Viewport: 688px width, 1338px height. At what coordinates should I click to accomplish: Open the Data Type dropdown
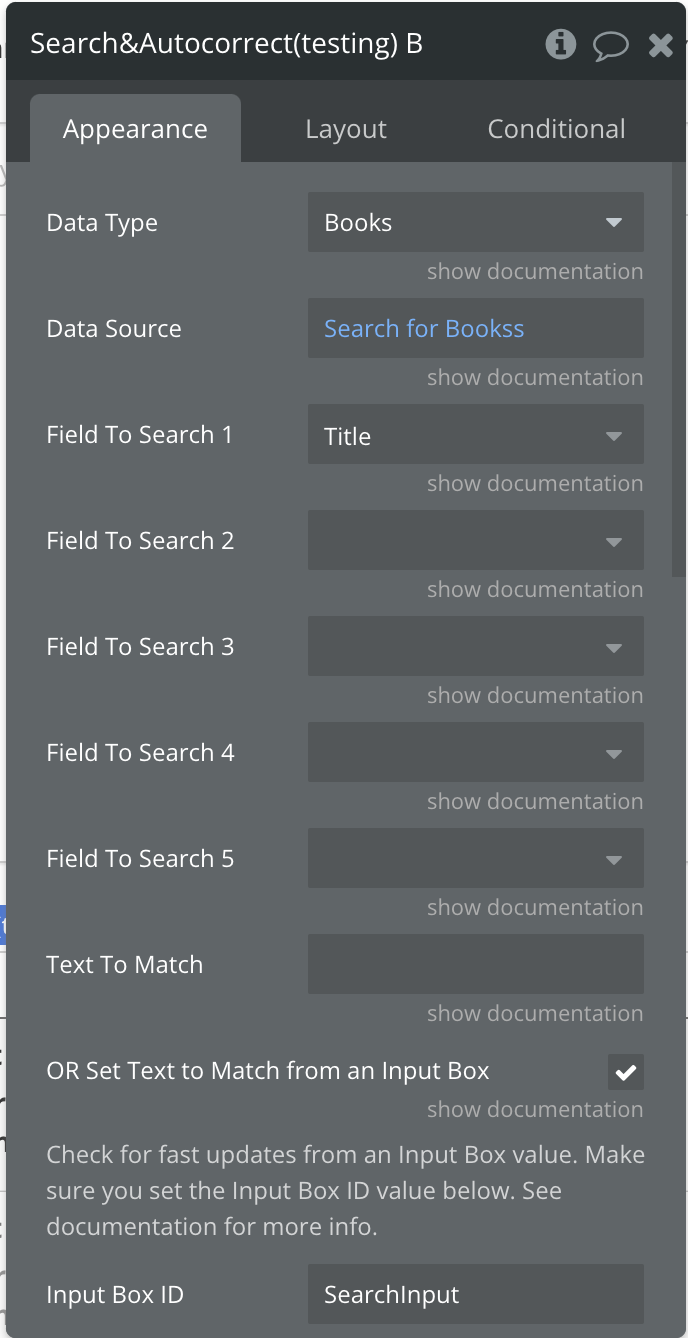[x=475, y=222]
